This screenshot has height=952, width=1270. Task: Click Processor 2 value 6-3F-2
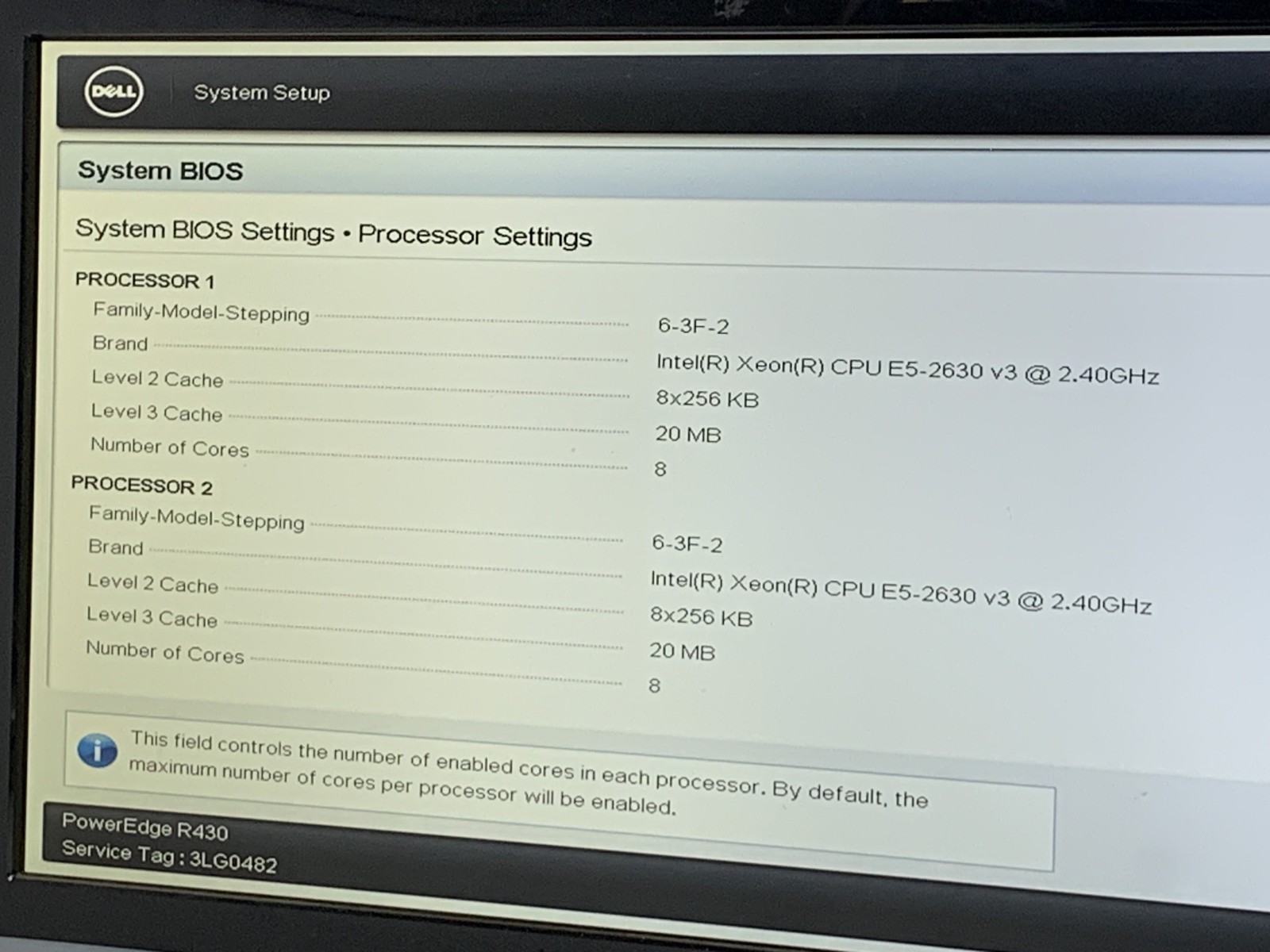(x=687, y=543)
